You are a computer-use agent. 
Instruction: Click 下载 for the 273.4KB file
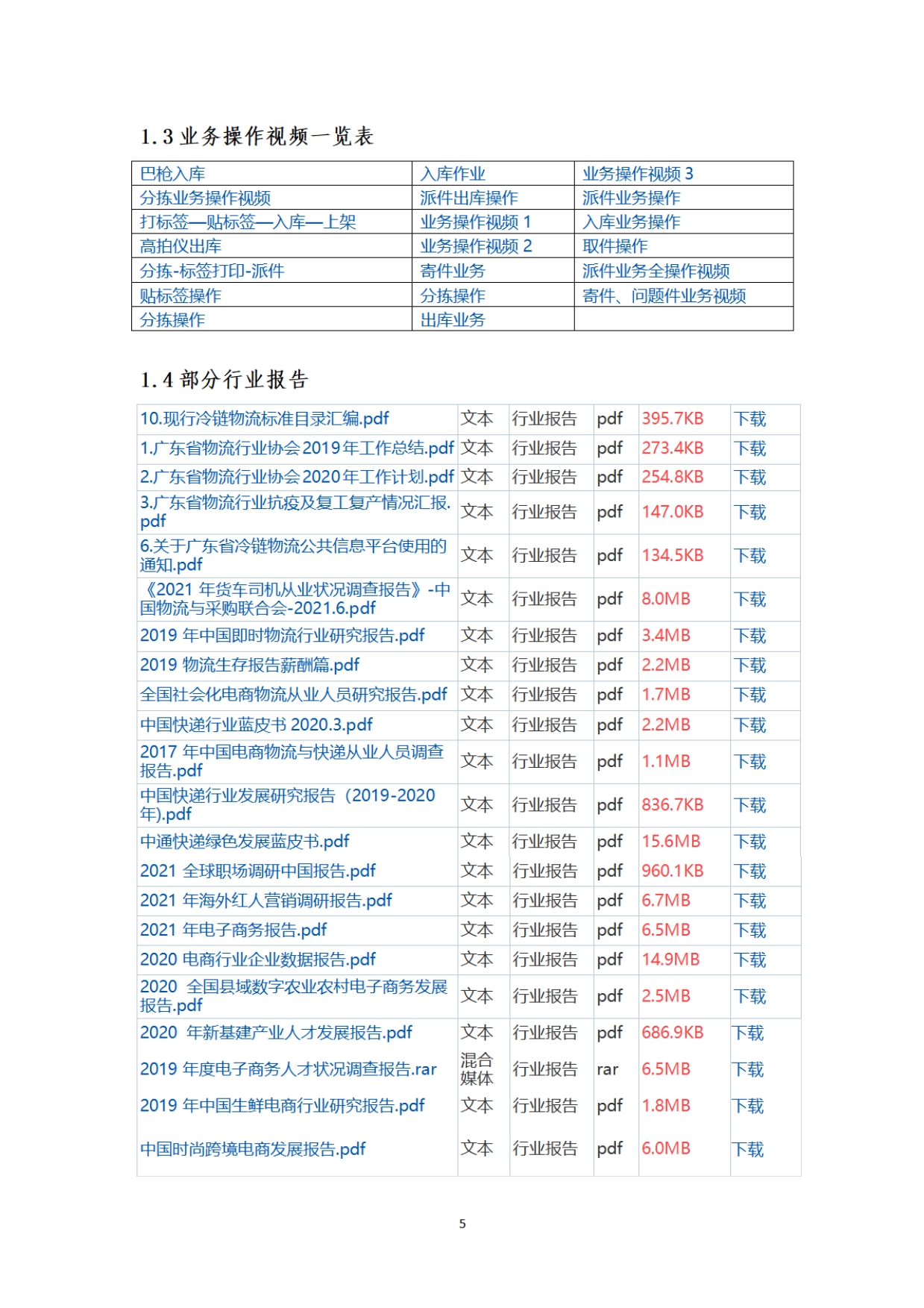pyautogui.click(x=749, y=448)
